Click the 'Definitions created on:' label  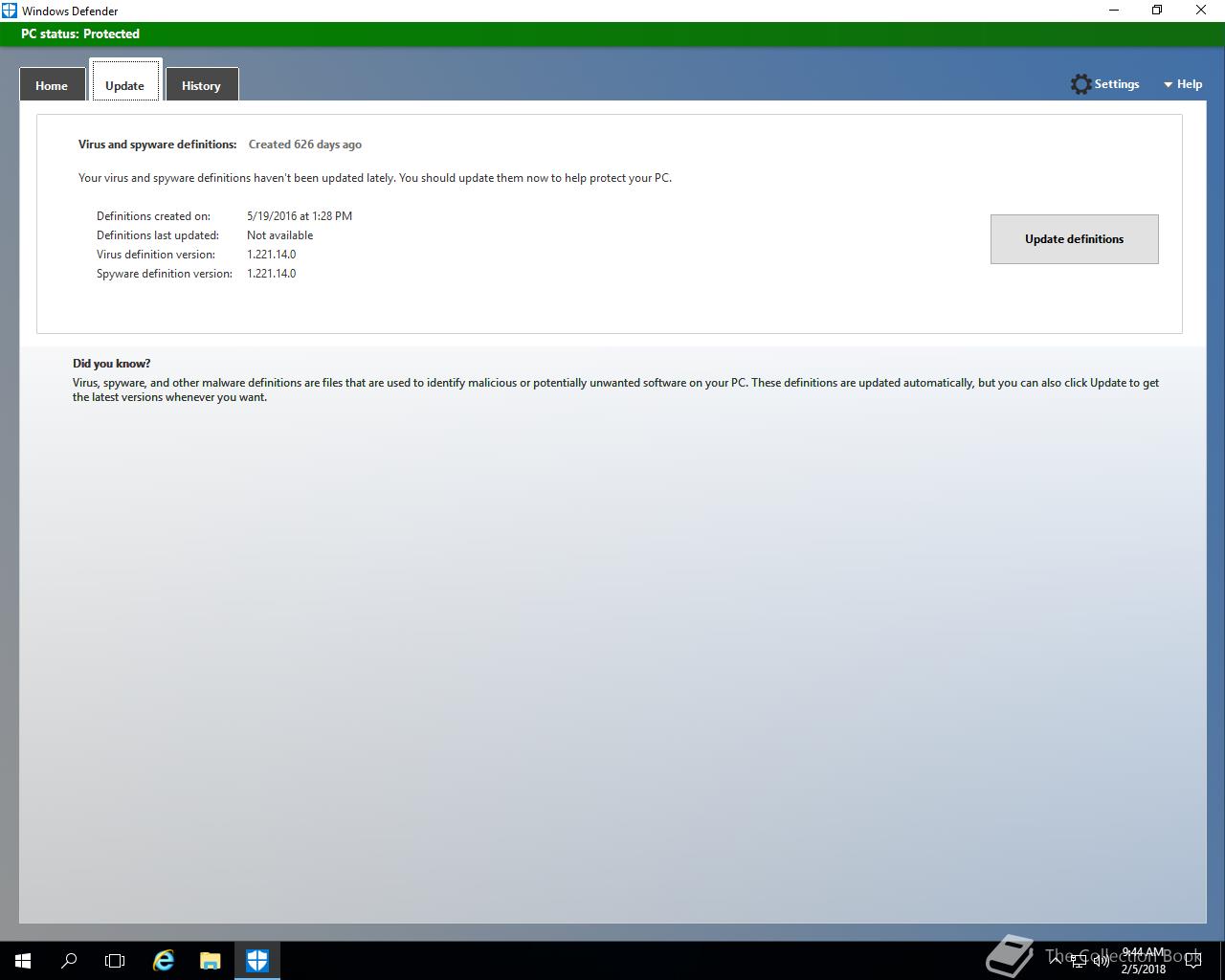click(x=153, y=216)
